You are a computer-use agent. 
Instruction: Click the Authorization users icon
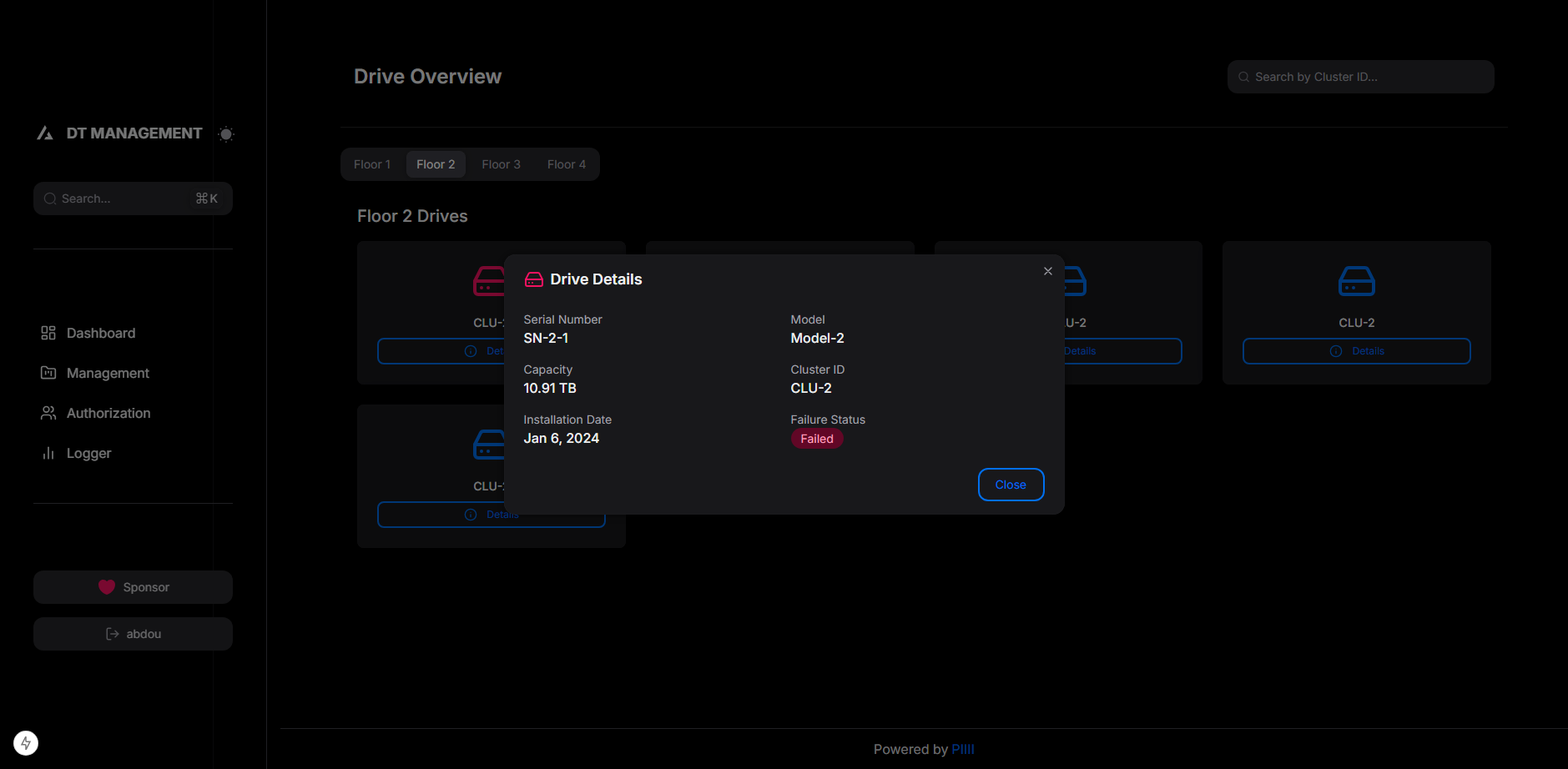pos(48,413)
